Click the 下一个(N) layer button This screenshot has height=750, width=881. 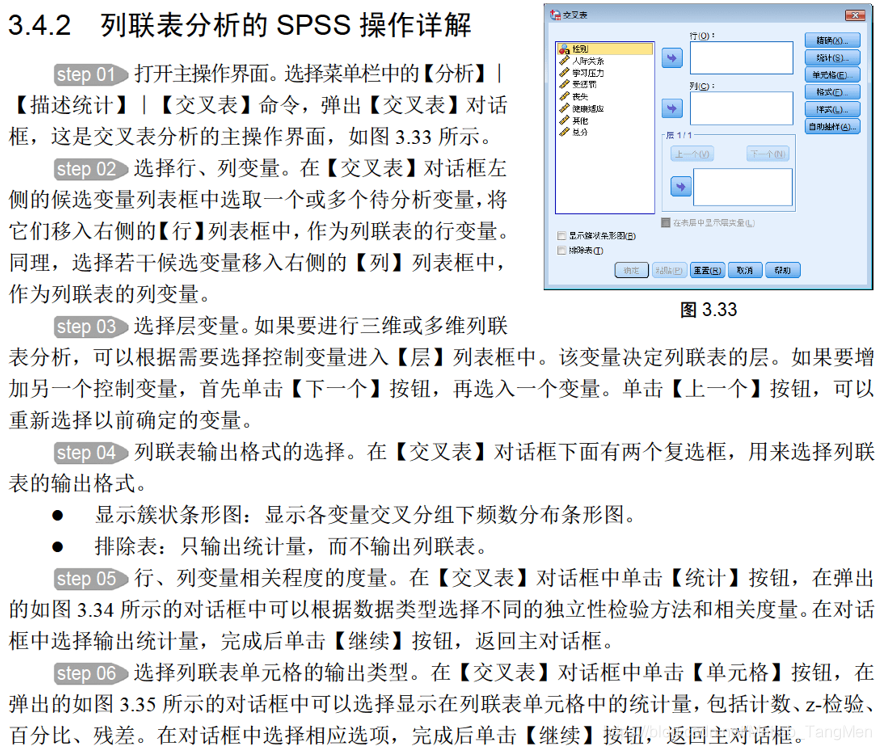pos(768,154)
